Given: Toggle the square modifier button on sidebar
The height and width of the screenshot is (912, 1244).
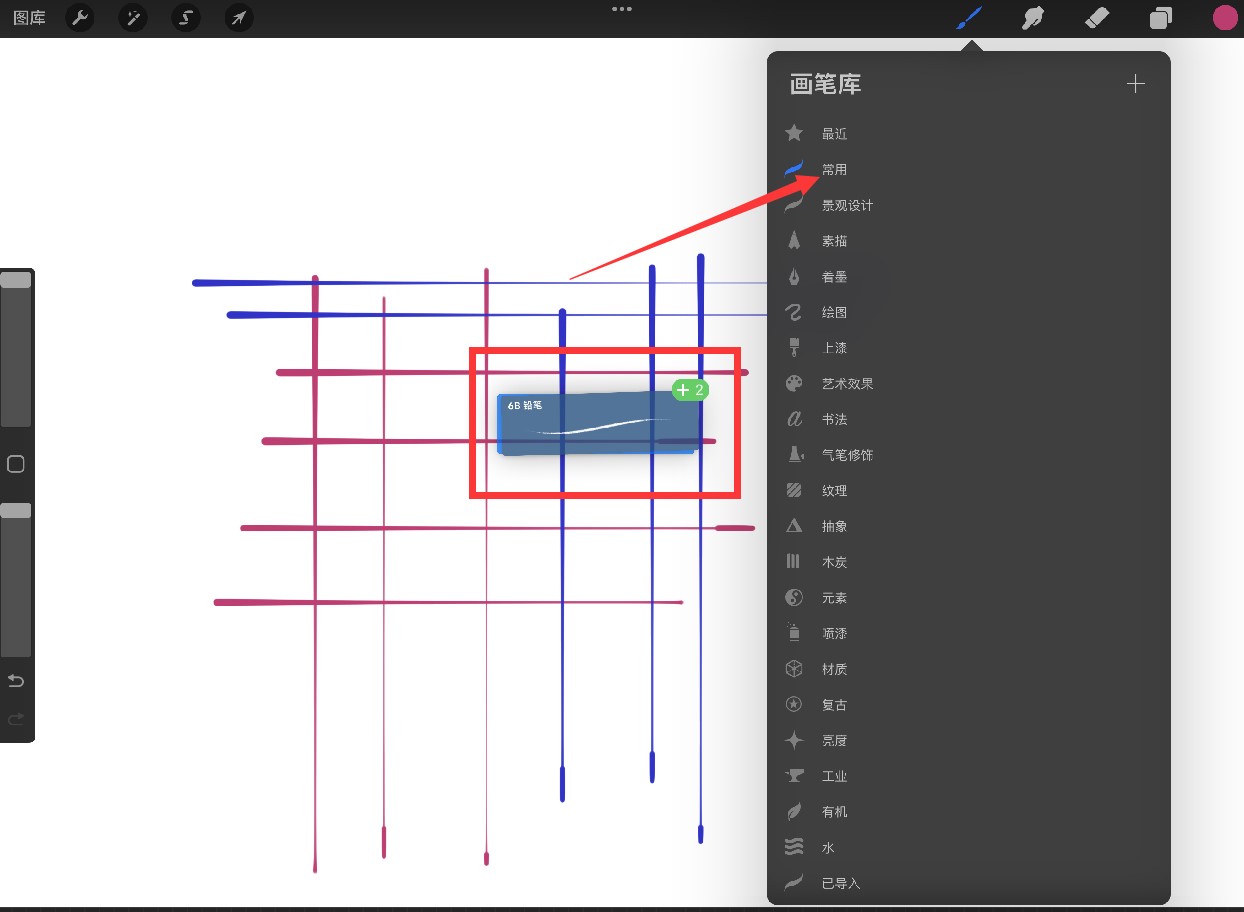Looking at the screenshot, I should point(16,464).
